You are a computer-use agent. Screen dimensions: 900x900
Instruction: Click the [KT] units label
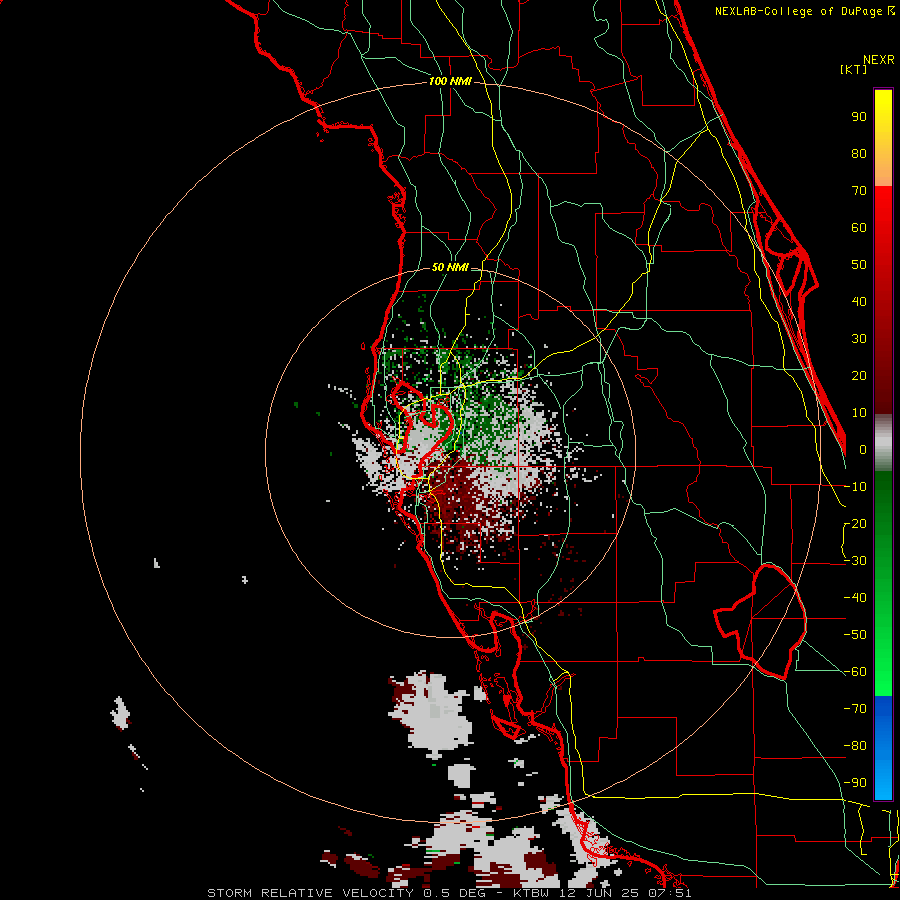click(x=853, y=69)
